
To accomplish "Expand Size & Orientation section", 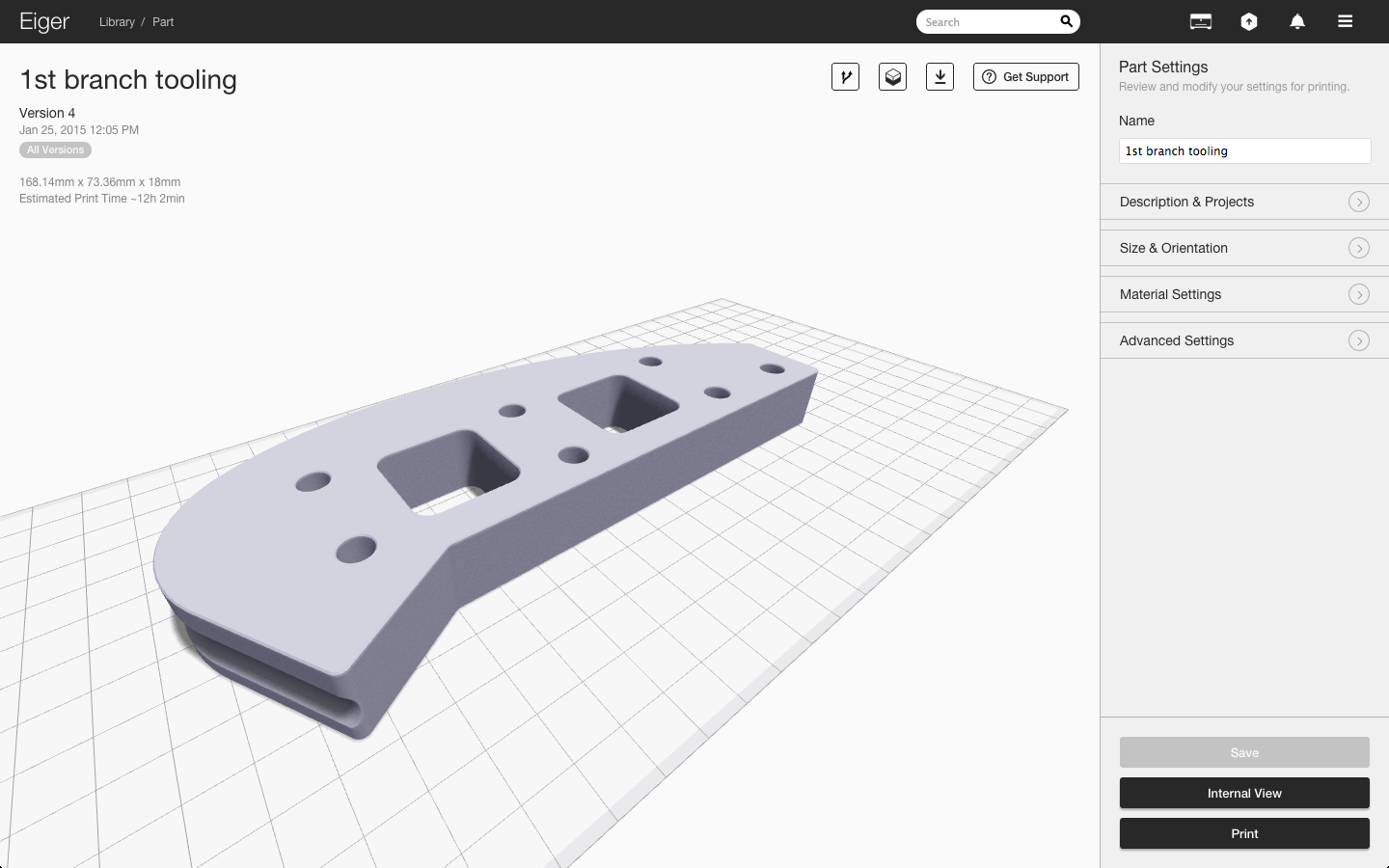I will point(1244,248).
